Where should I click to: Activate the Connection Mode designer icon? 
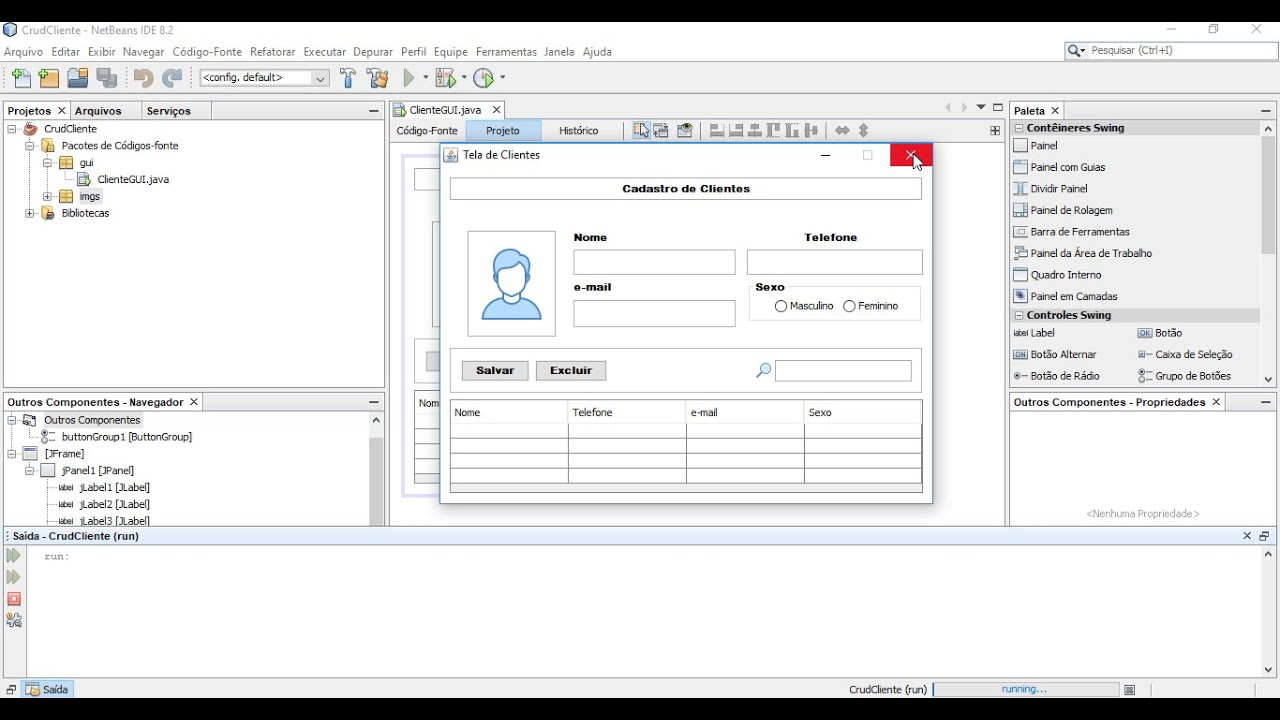[x=661, y=131]
